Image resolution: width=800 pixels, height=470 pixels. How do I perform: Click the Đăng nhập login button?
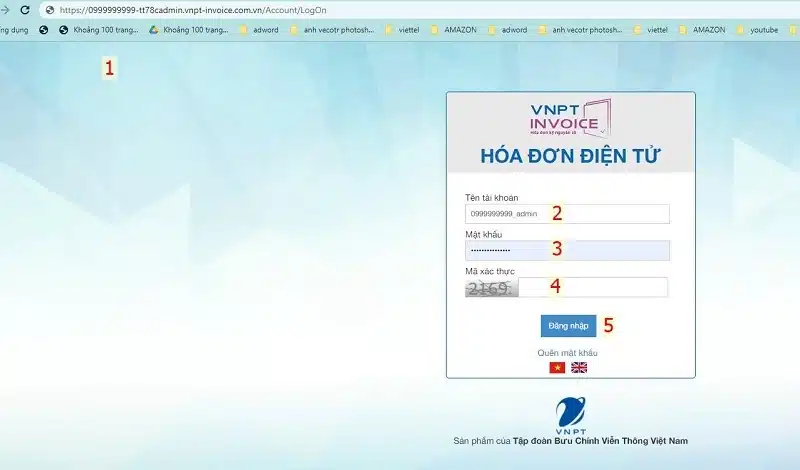point(568,326)
